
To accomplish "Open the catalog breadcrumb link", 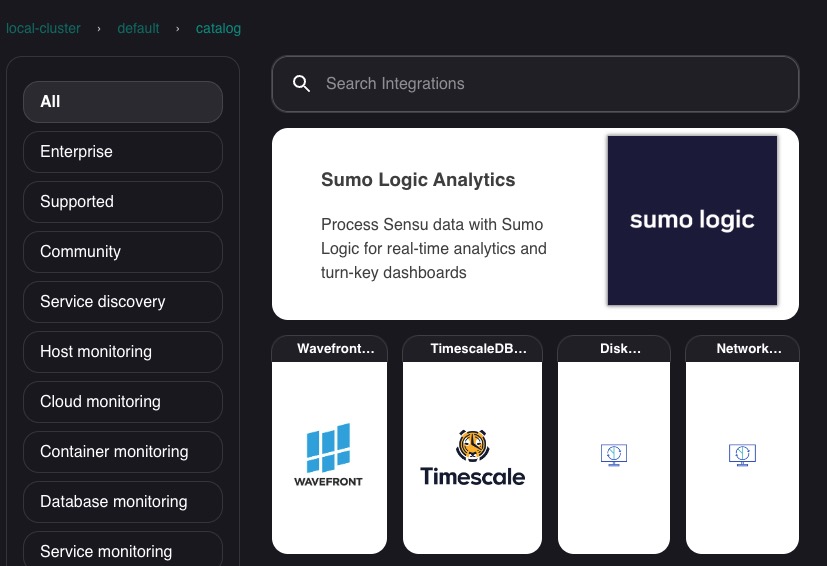I will [x=218, y=28].
